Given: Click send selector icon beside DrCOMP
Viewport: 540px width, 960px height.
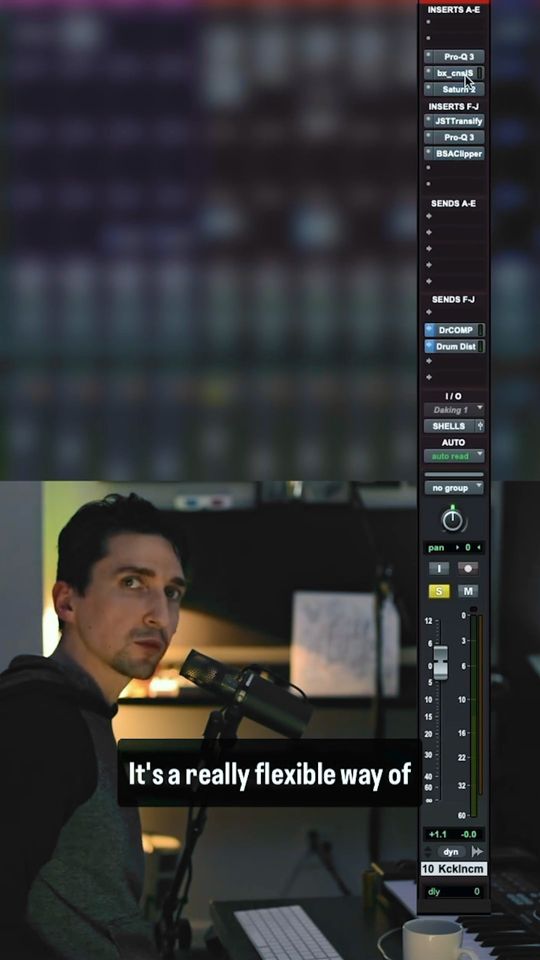Looking at the screenshot, I should [429, 330].
